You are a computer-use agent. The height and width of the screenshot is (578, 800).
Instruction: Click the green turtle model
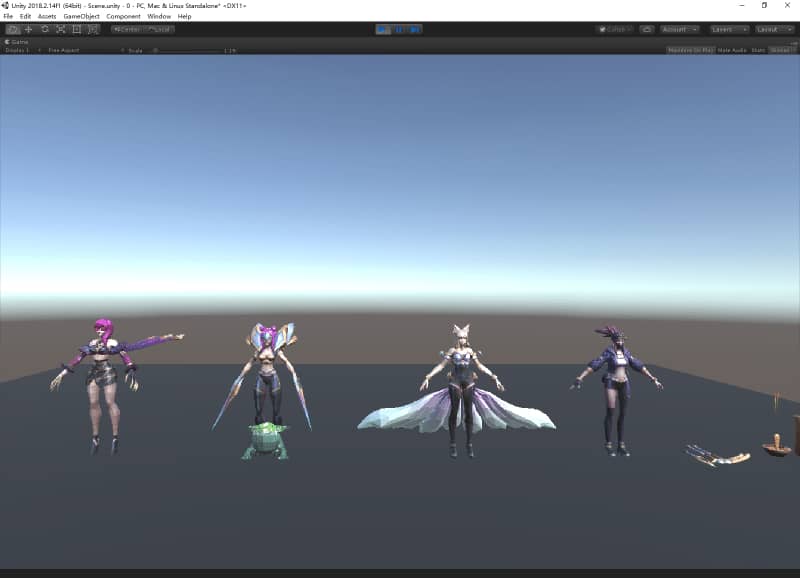(x=265, y=441)
